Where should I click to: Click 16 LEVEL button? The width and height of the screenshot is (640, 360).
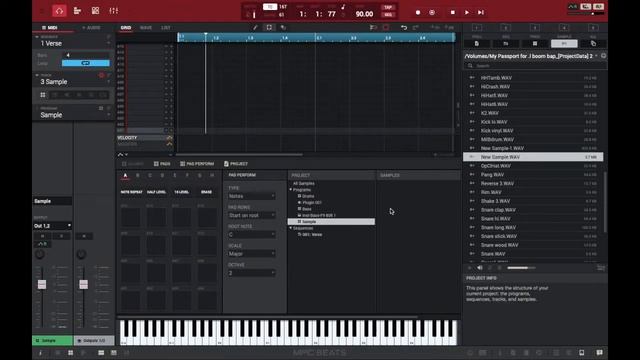(182, 192)
